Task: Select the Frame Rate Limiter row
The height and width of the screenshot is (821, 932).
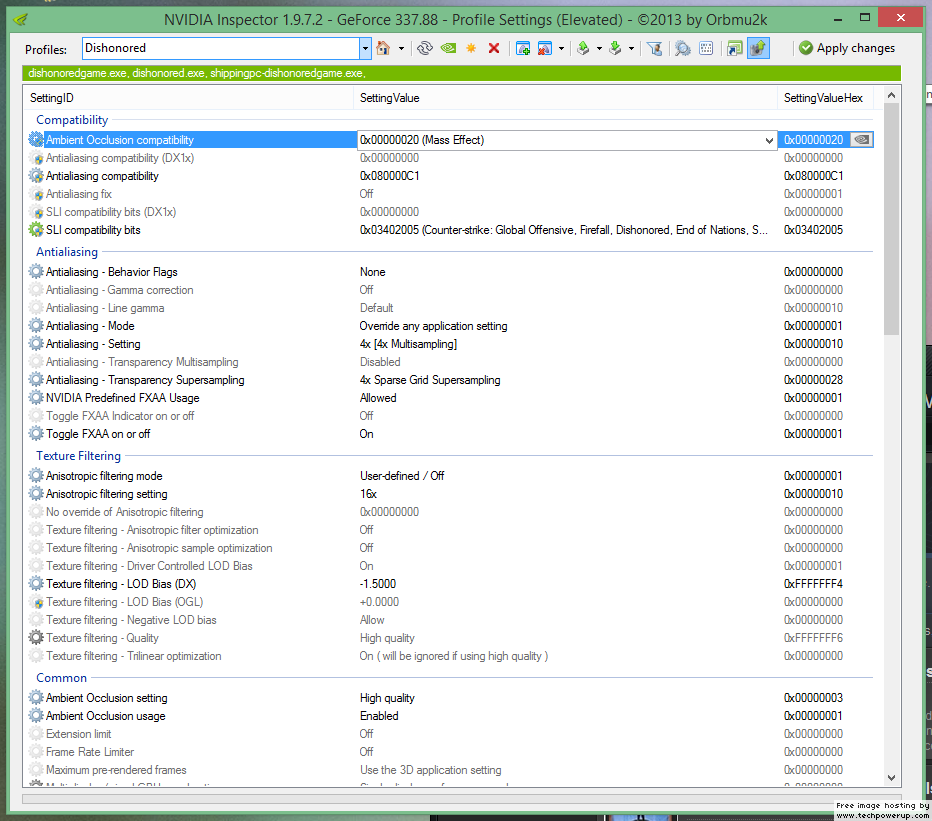Action: (451, 751)
